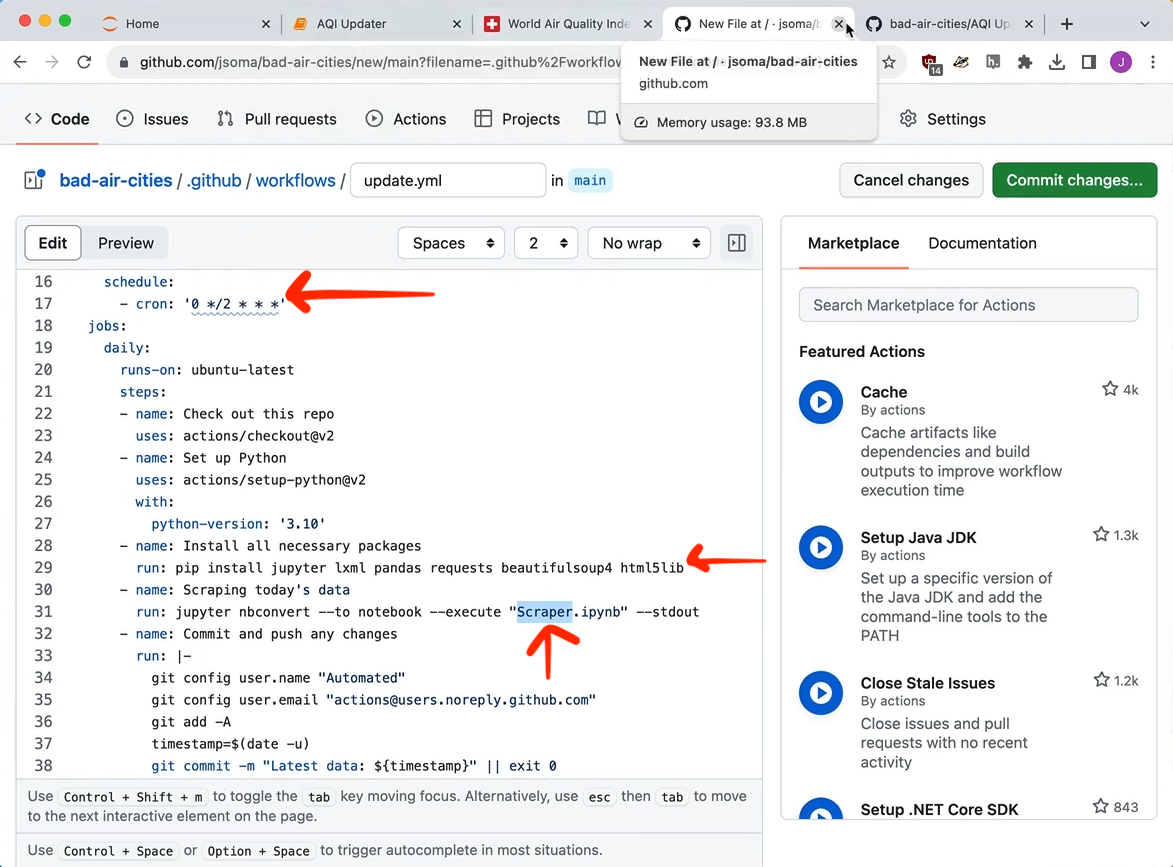1173x867 pixels.
Task: Edit the update.yml filename field
Action: (x=448, y=180)
